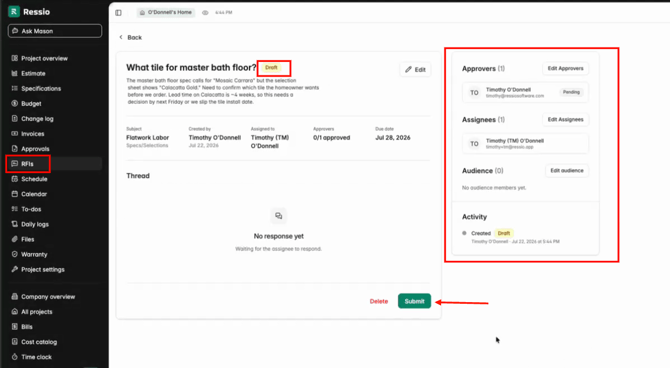
Task: Open Budget from the sidebar
Action: point(31,103)
